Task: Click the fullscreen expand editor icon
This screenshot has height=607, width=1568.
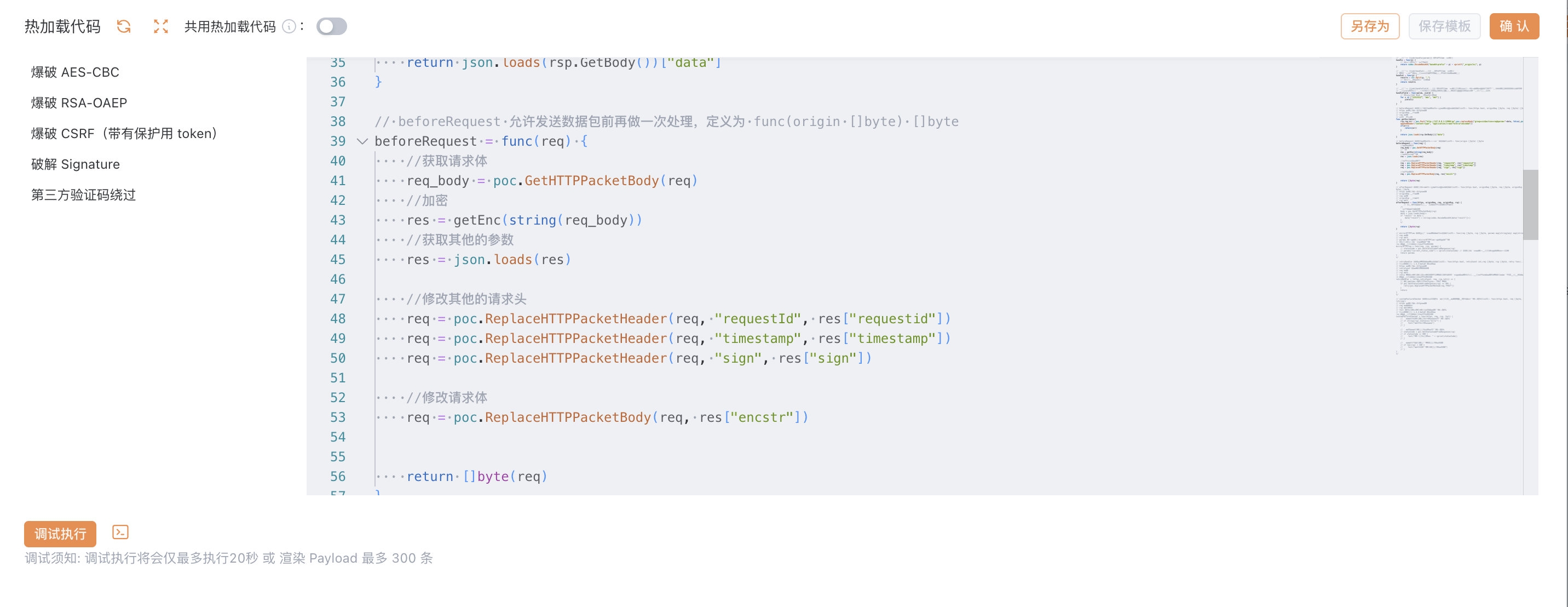Action: tap(161, 26)
